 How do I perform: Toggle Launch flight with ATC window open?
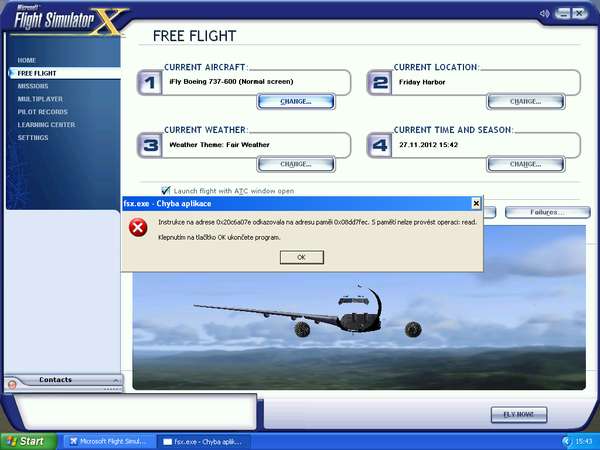click(165, 190)
